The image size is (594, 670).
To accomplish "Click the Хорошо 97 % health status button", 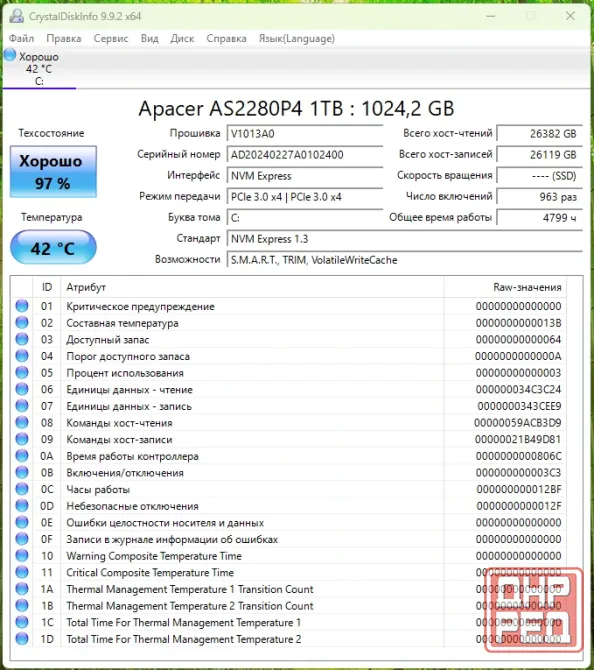I will (x=53, y=172).
